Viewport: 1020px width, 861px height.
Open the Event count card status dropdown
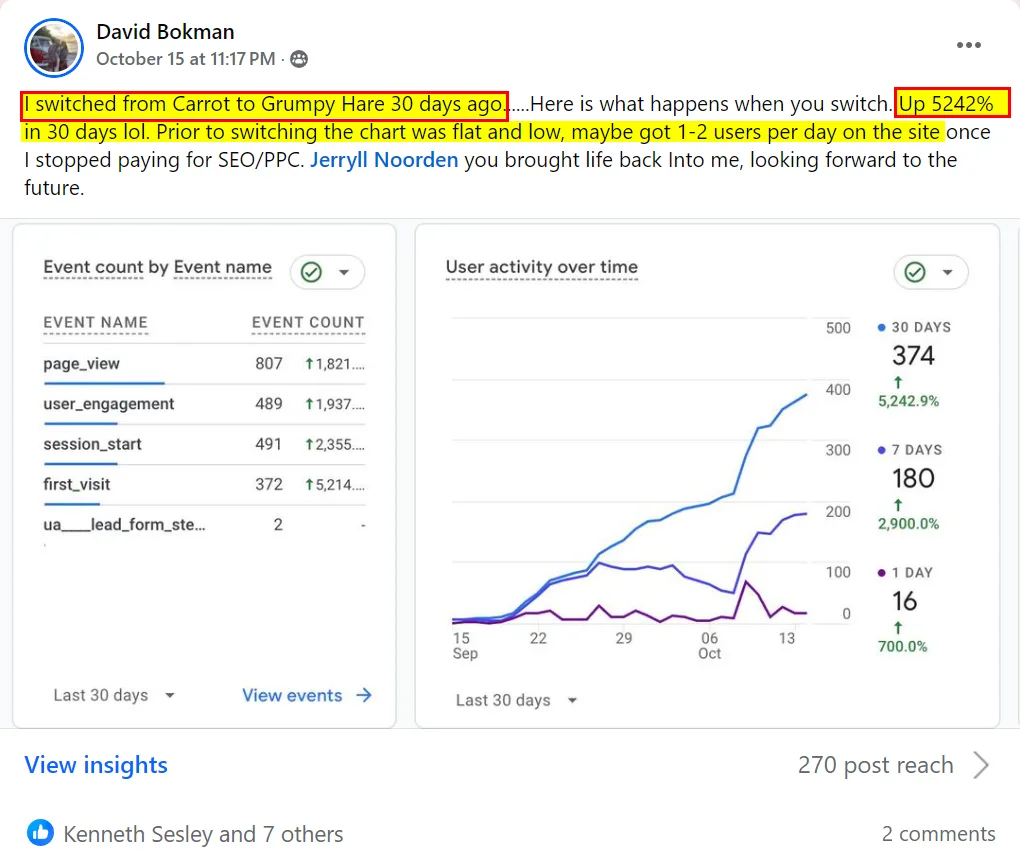pos(344,272)
